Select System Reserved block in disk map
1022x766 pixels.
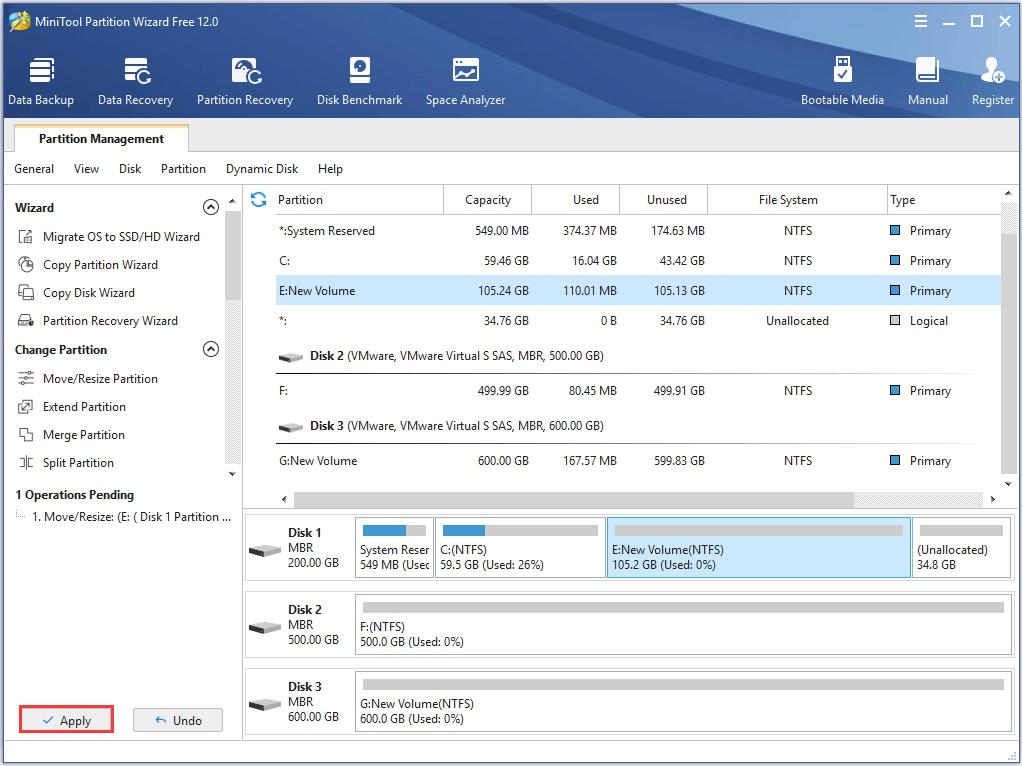pos(394,548)
